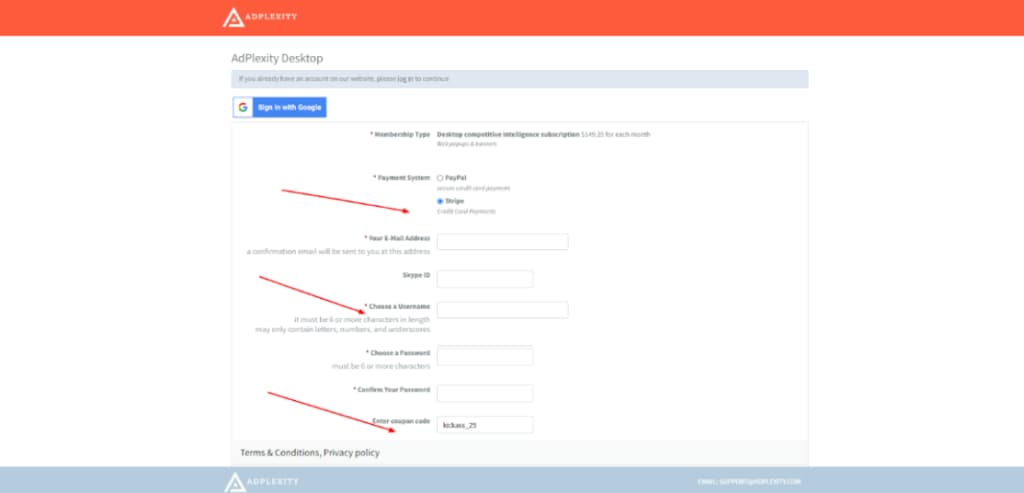Select the Stripe payment option

[x=440, y=201]
